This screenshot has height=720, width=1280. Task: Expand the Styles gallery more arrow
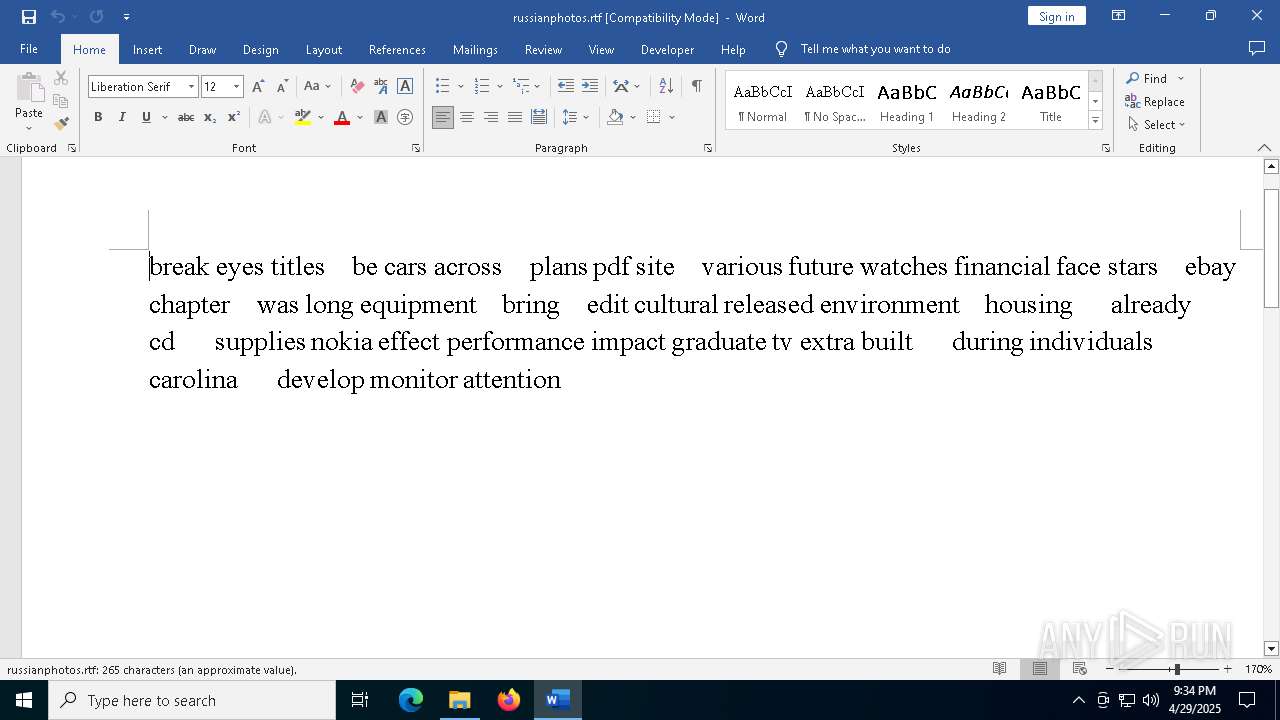(1095, 121)
